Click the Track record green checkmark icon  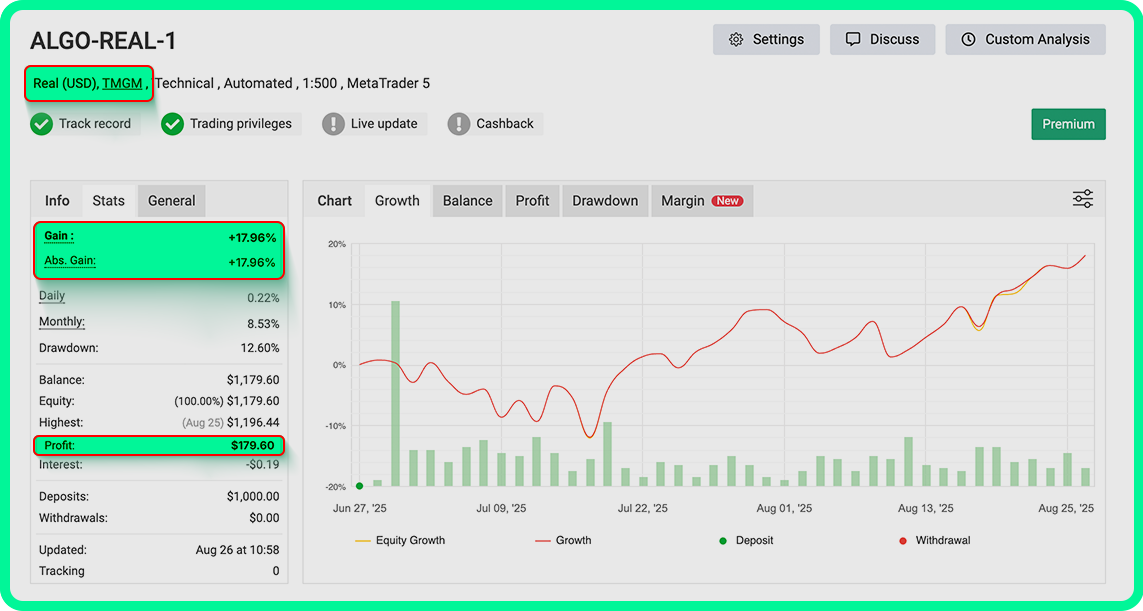click(41, 124)
